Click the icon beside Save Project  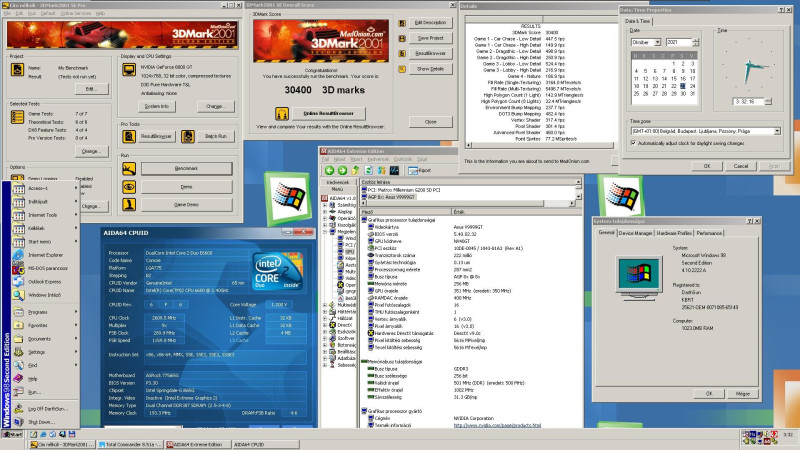pyautogui.click(x=402, y=38)
